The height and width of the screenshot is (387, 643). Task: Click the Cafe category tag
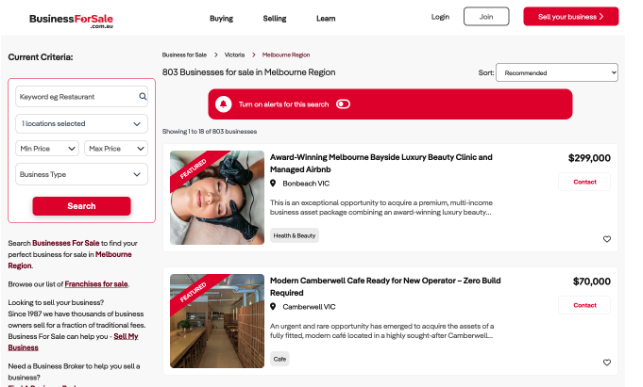click(280, 359)
